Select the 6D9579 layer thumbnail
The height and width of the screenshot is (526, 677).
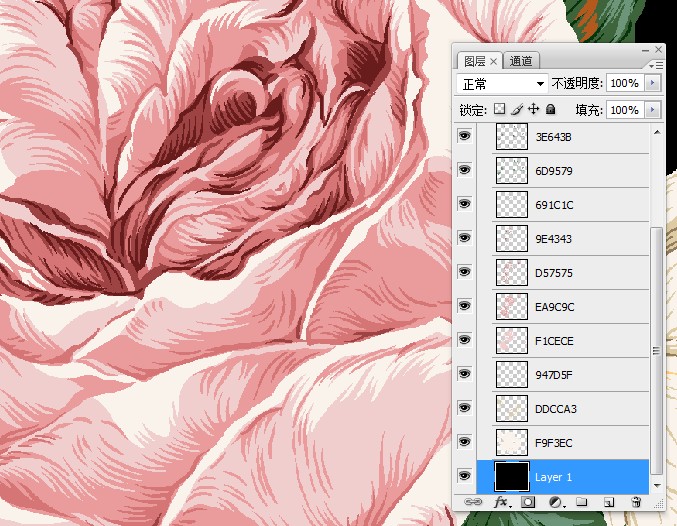pos(512,171)
